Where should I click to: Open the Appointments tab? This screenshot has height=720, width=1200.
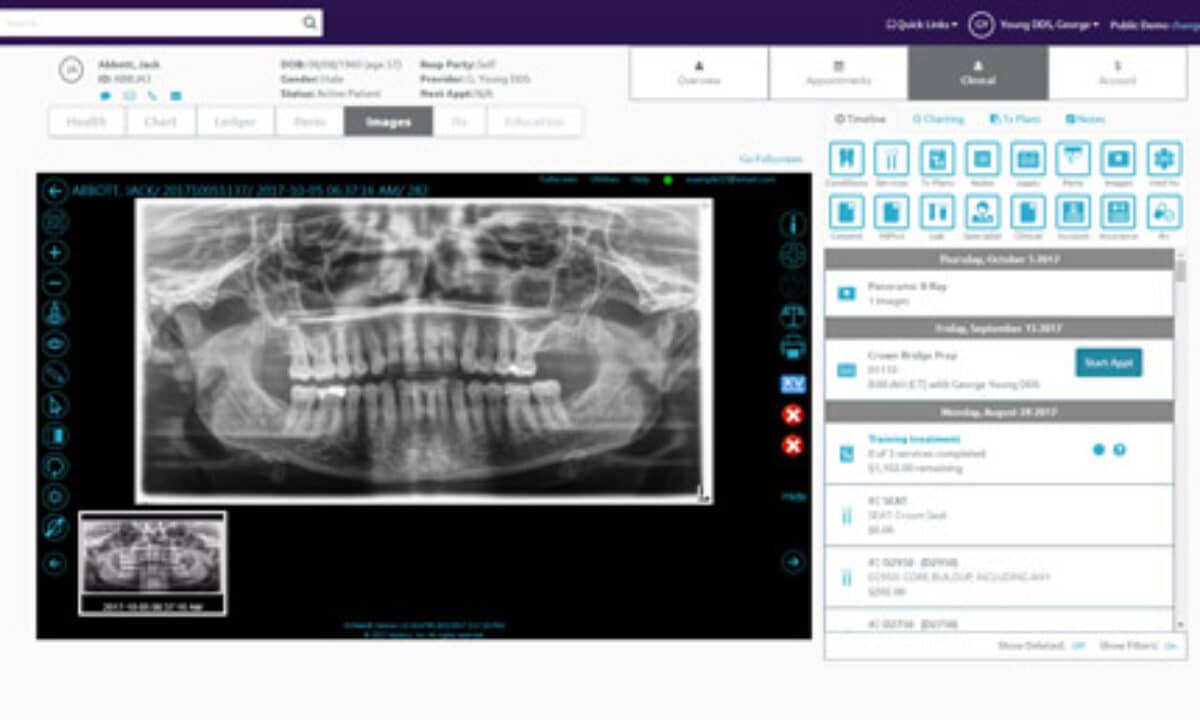click(838, 73)
